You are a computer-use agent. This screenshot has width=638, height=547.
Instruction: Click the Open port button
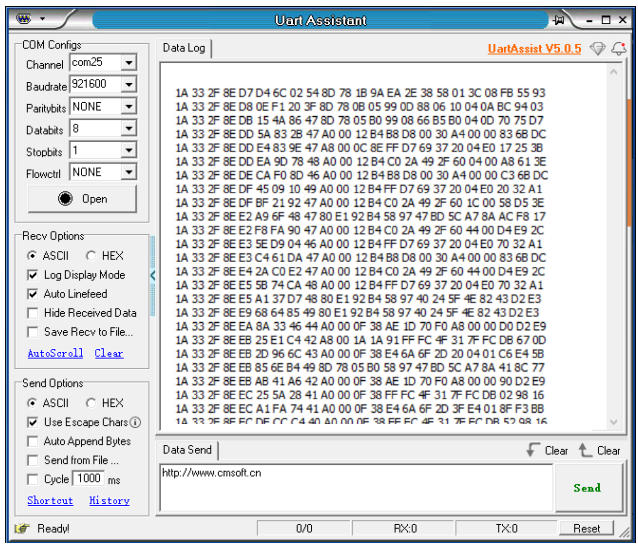(82, 199)
